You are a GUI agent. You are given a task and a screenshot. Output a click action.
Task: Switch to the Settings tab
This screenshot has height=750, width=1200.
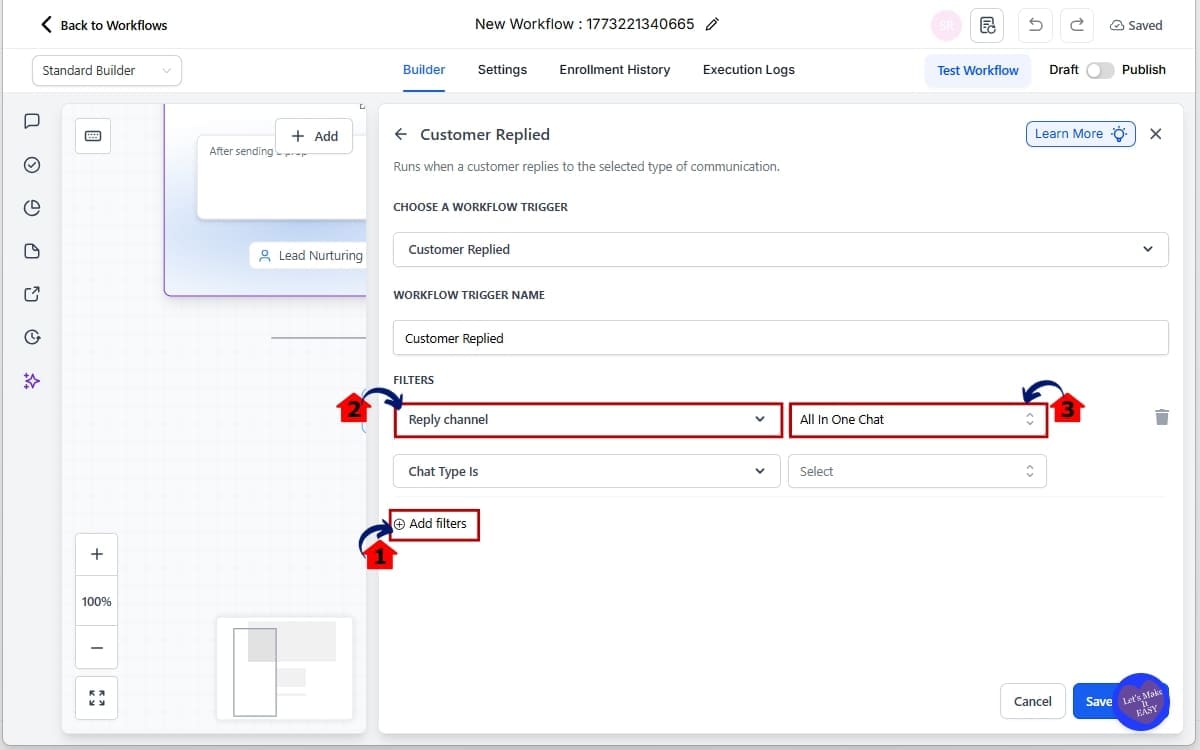502,70
